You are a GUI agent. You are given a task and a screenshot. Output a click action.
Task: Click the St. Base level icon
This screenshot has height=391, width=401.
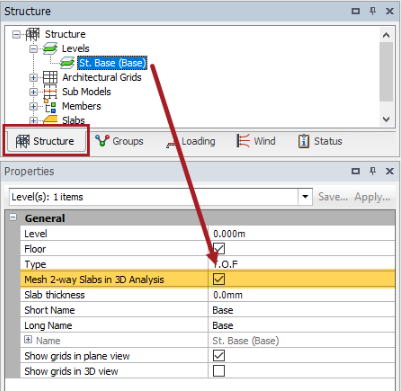click(x=67, y=63)
